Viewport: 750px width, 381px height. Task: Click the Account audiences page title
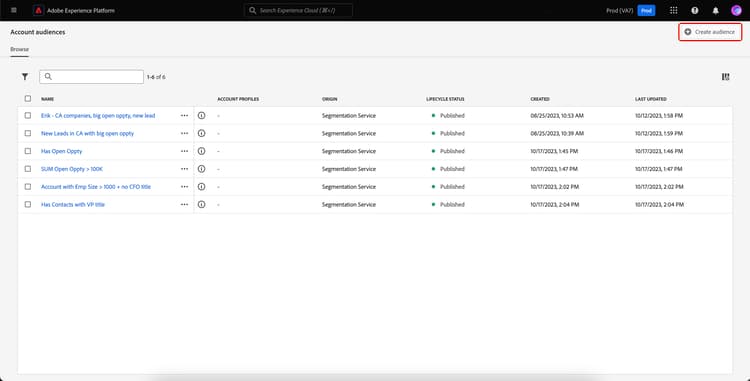coord(38,32)
